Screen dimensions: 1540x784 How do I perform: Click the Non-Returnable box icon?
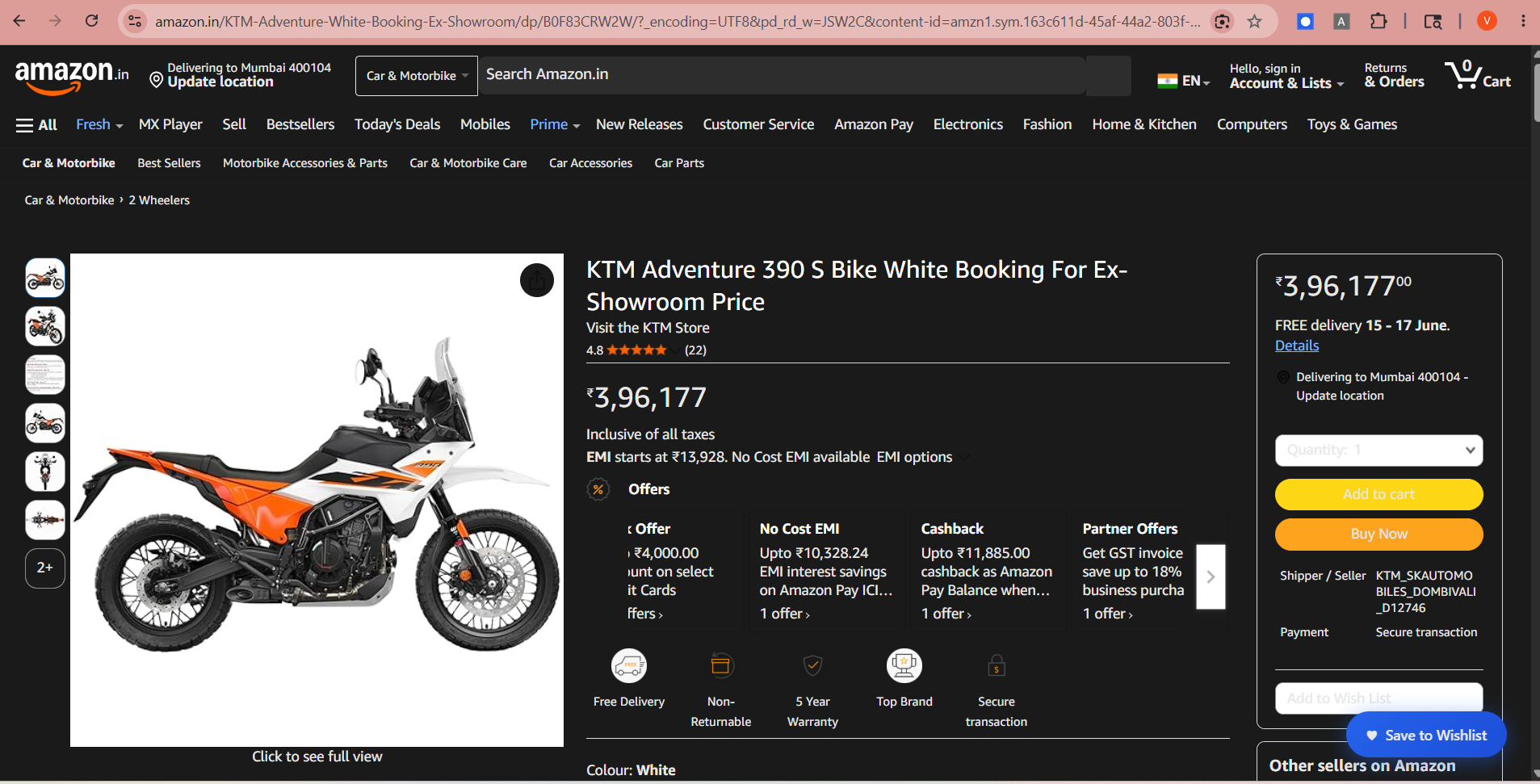(720, 665)
